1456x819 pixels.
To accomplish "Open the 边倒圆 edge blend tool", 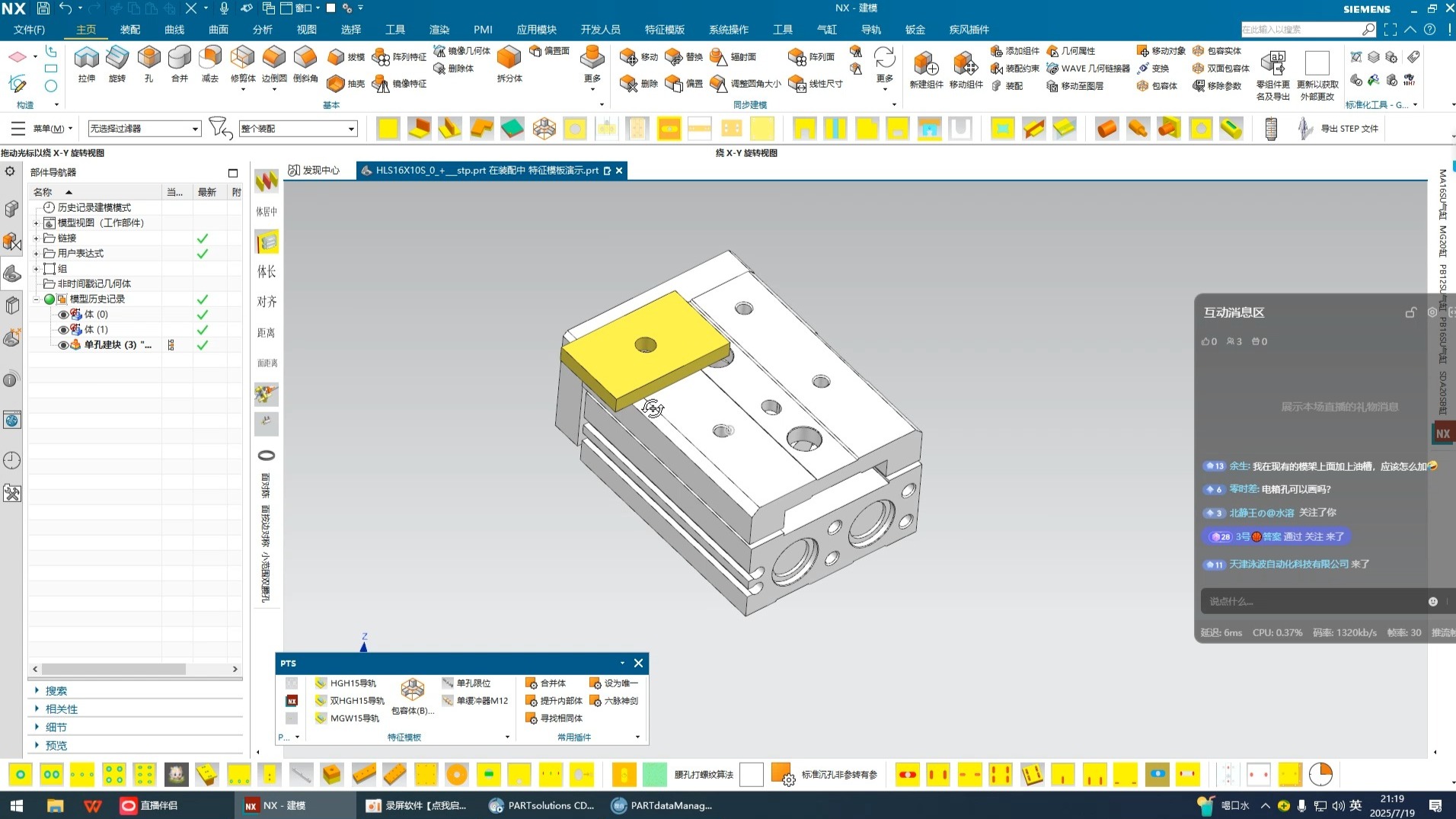I will 274,59.
